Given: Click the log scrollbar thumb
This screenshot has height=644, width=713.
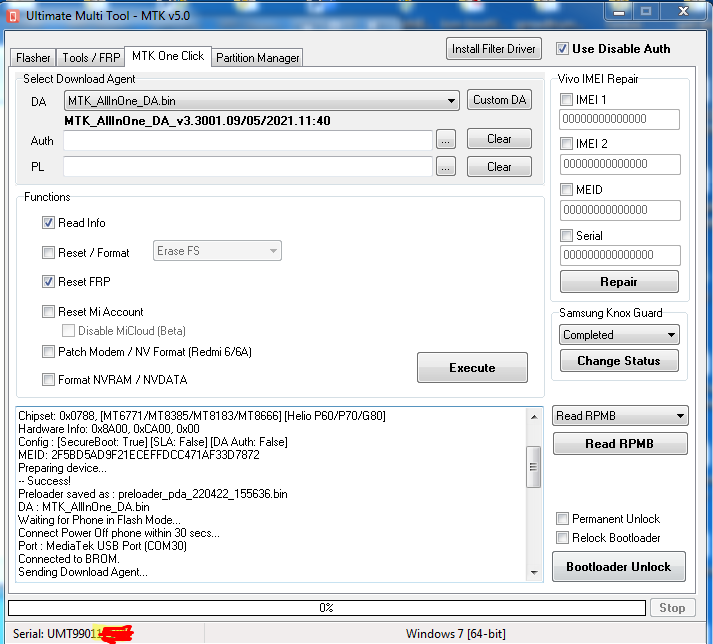Looking at the screenshot, I should [x=533, y=467].
